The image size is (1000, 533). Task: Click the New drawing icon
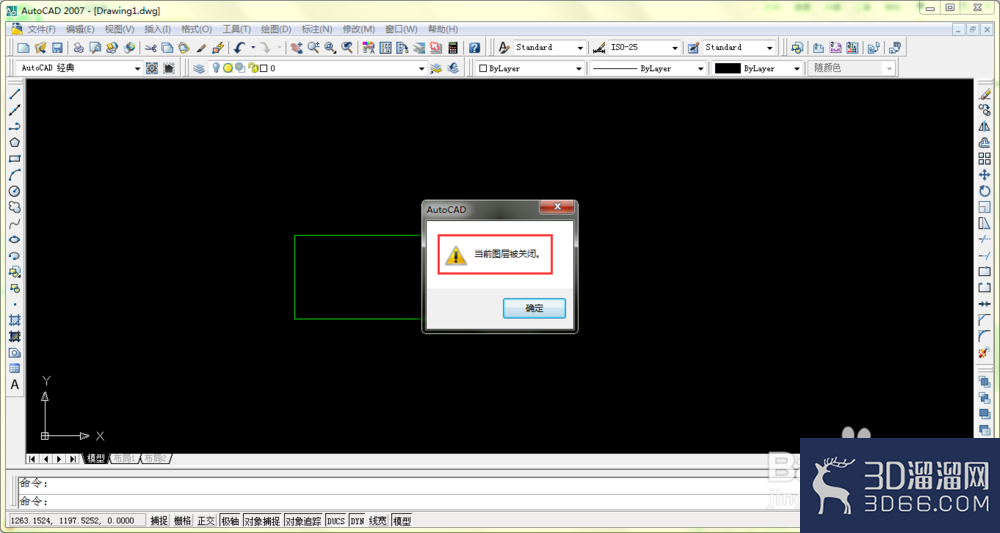pos(23,48)
